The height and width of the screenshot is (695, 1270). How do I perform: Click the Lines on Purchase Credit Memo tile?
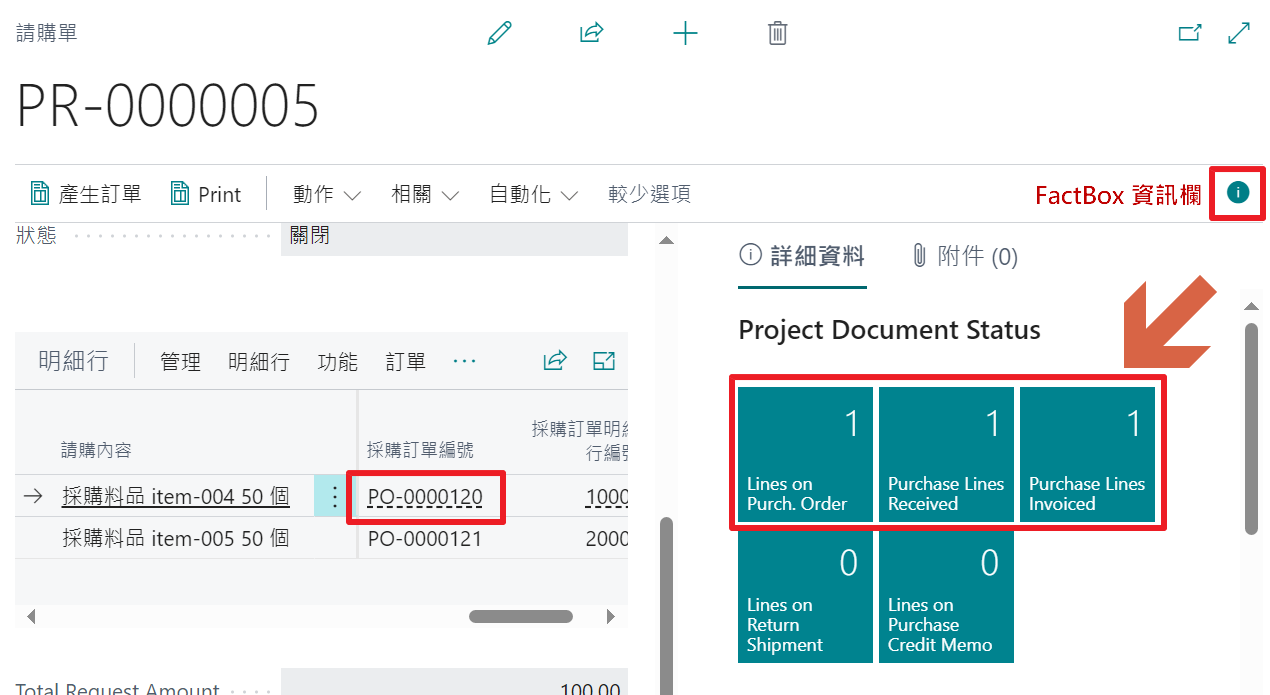pyautogui.click(x=947, y=595)
